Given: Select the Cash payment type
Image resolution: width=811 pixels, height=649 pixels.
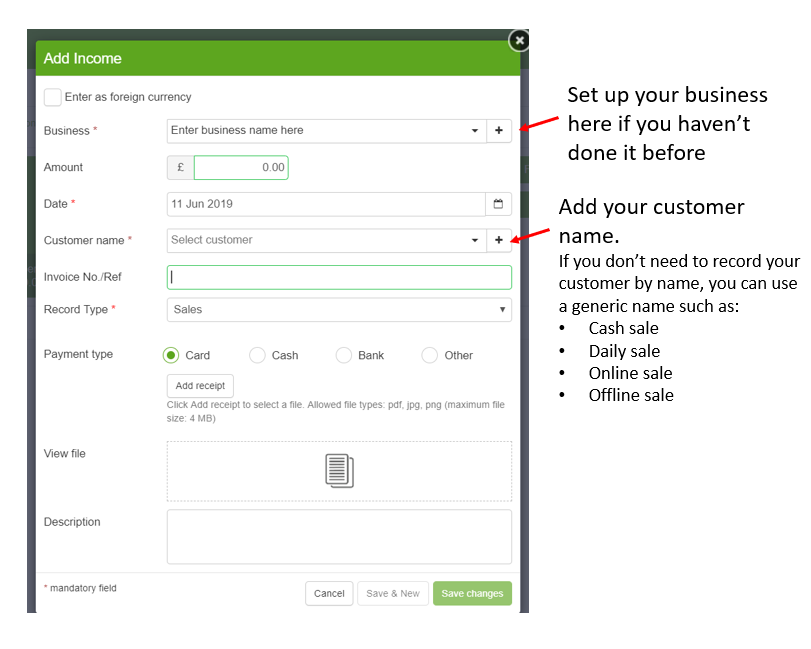Looking at the screenshot, I should coord(257,355).
